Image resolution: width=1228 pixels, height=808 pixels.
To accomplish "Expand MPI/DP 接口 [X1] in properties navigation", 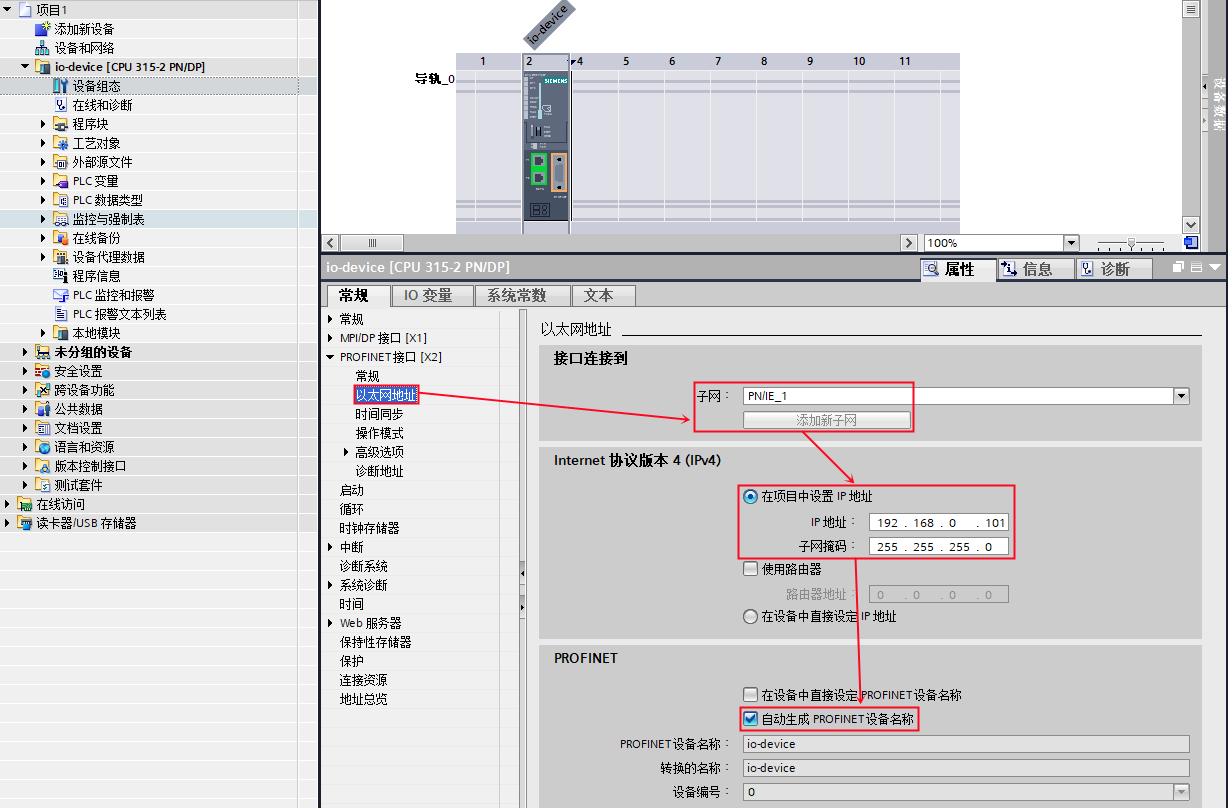I will click(331, 338).
